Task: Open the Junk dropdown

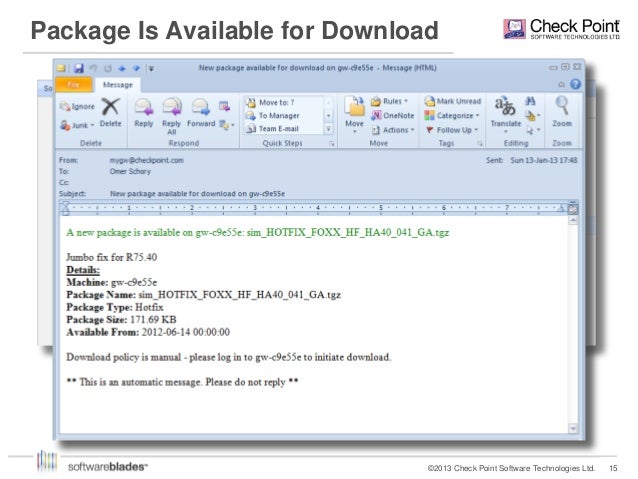Action: click(77, 125)
